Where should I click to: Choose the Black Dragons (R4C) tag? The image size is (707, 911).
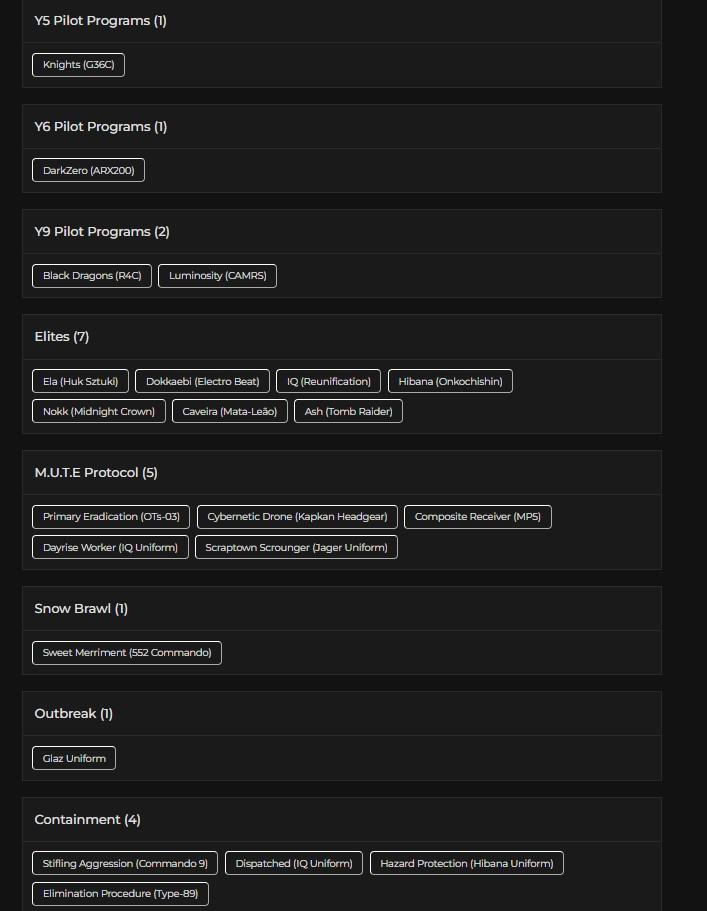click(x=92, y=276)
